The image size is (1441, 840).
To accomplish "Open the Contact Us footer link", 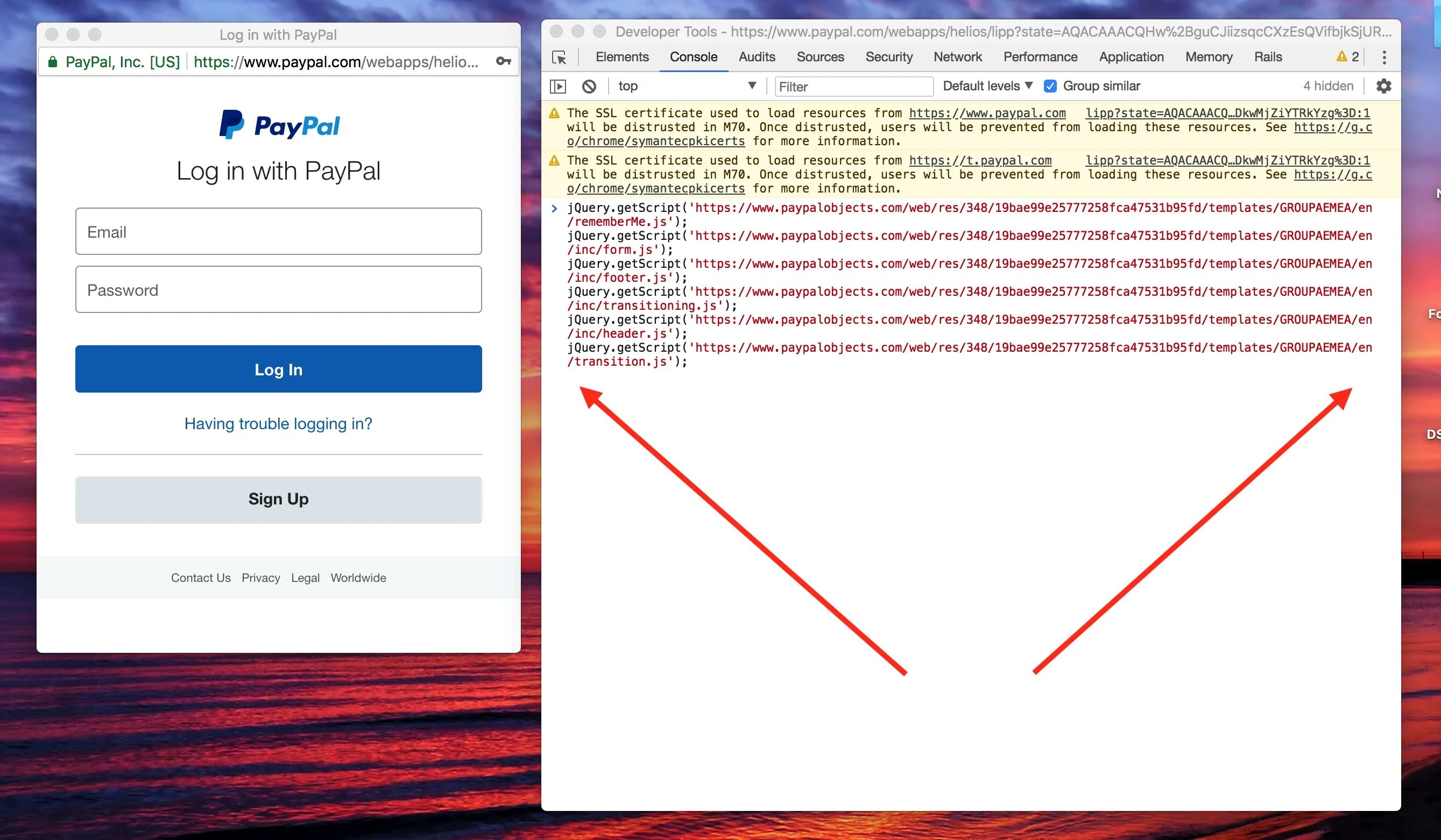I will click(201, 578).
